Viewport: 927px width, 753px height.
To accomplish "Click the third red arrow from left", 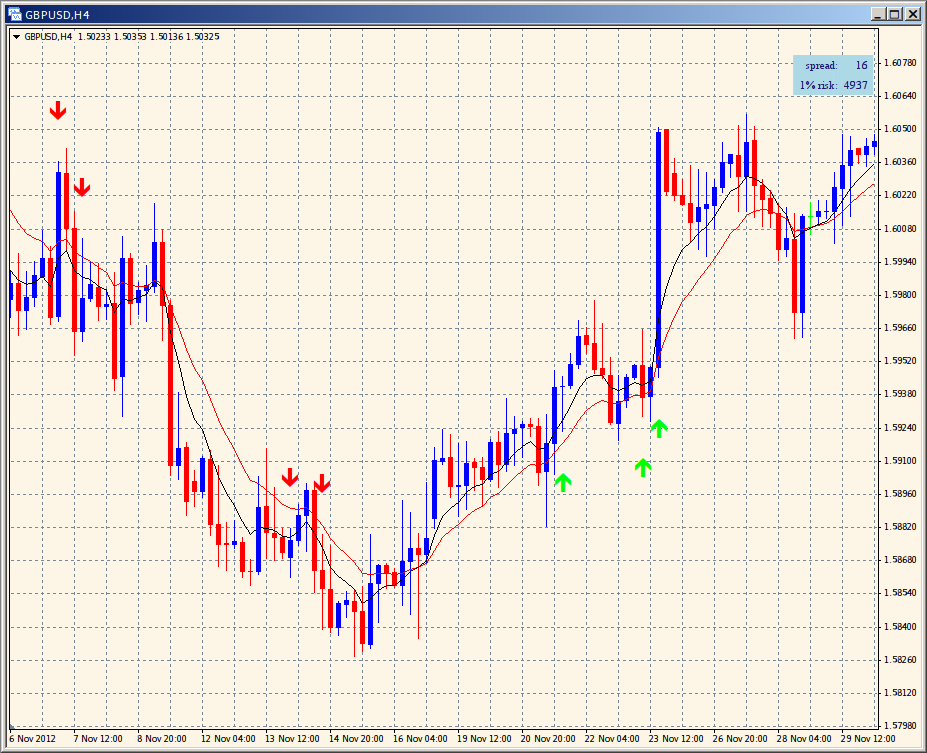I will [290, 477].
